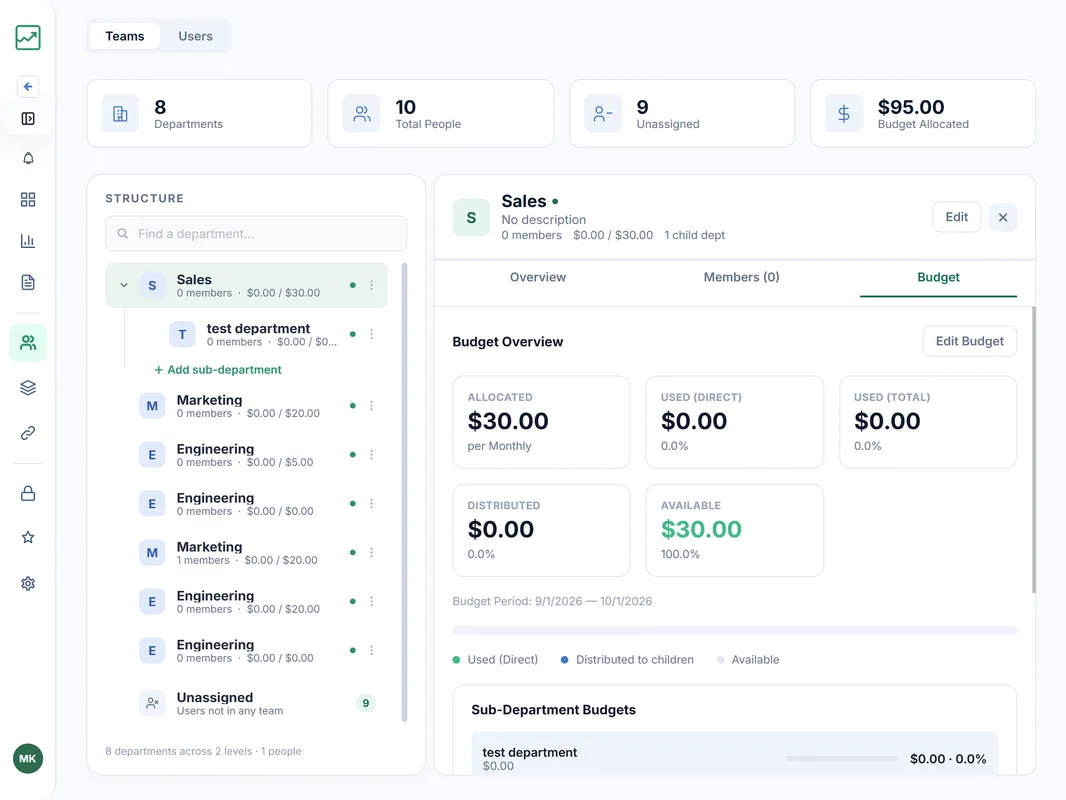1066x800 pixels.
Task: Open the dashboard grid icon
Action: coord(28,199)
